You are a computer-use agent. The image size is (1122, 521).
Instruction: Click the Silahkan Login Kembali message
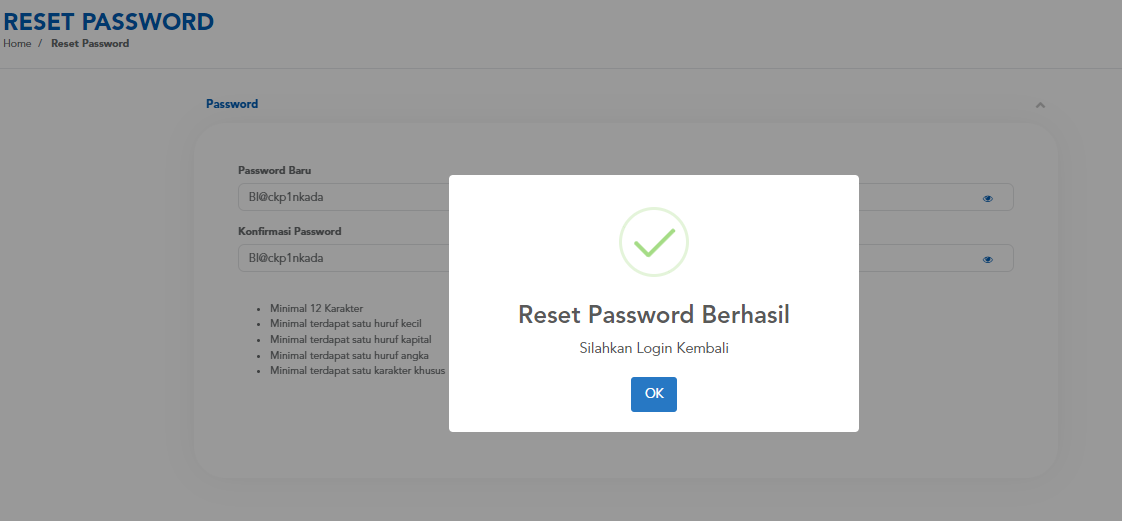[653, 349]
